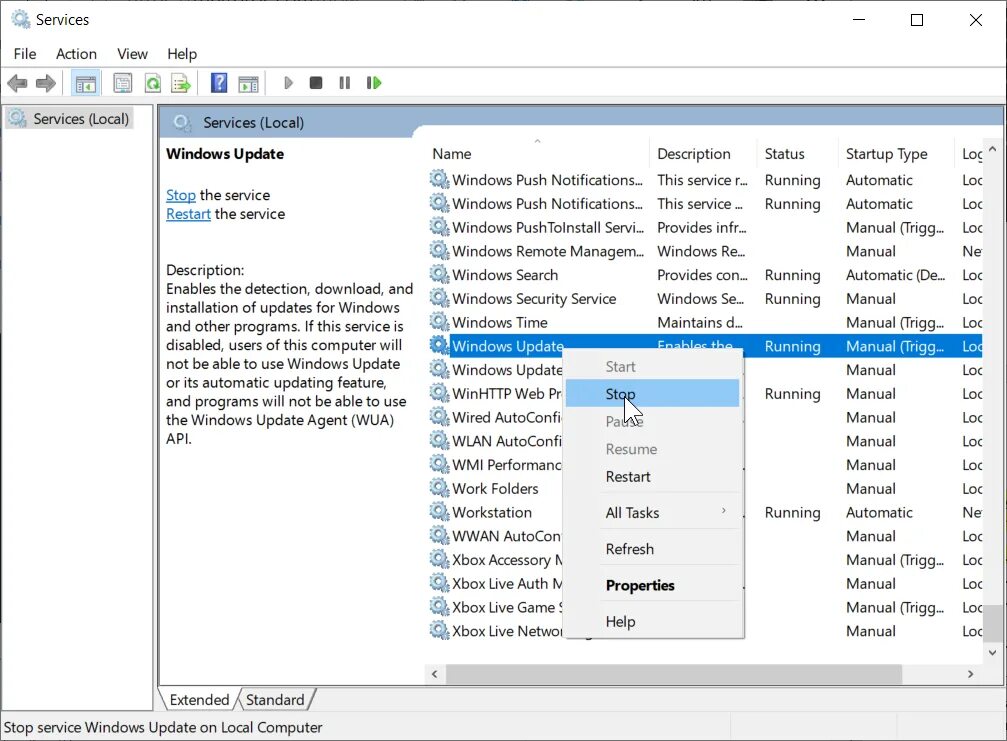Click gear icon of Work Folders service
This screenshot has width=1007, height=741.
coord(439,488)
